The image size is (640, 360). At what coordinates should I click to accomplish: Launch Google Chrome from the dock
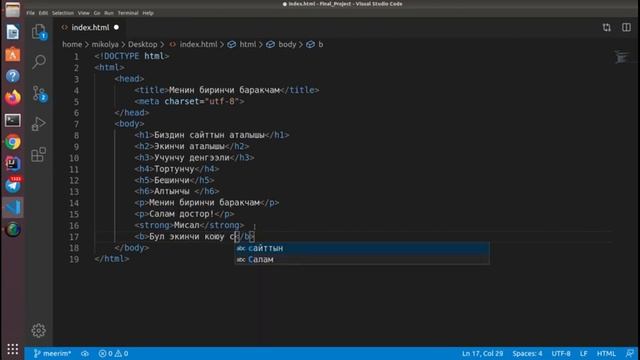pyautogui.click(x=13, y=142)
